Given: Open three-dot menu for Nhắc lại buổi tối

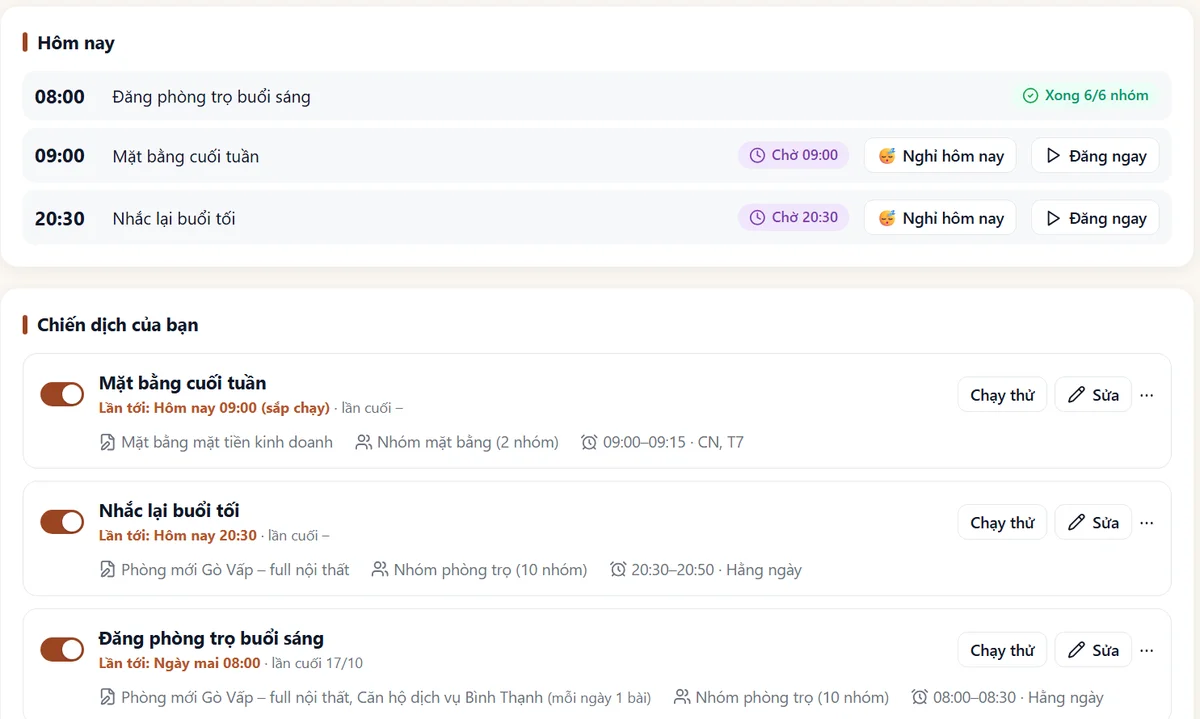Looking at the screenshot, I should (x=1147, y=522).
